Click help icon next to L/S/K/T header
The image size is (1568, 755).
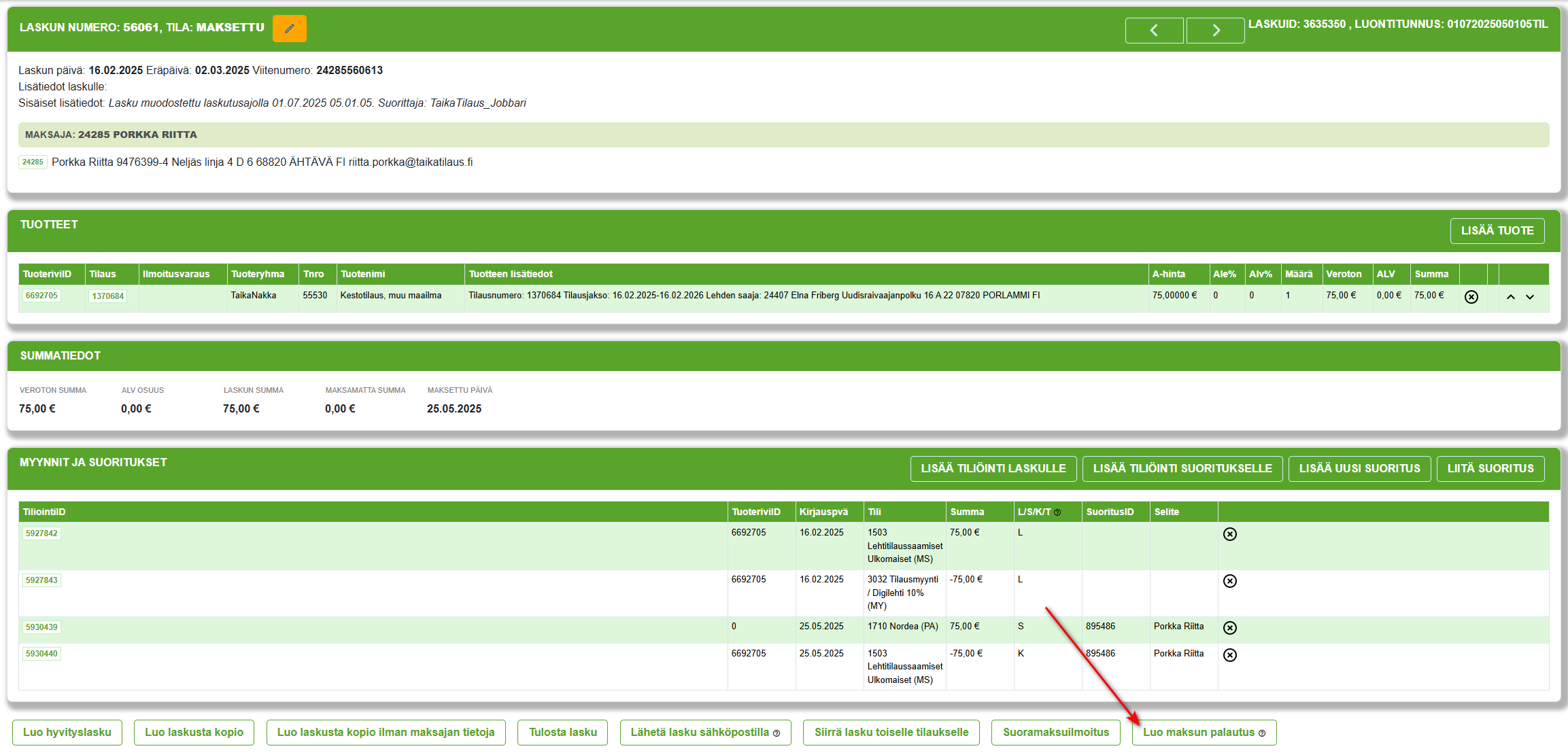tap(1057, 512)
